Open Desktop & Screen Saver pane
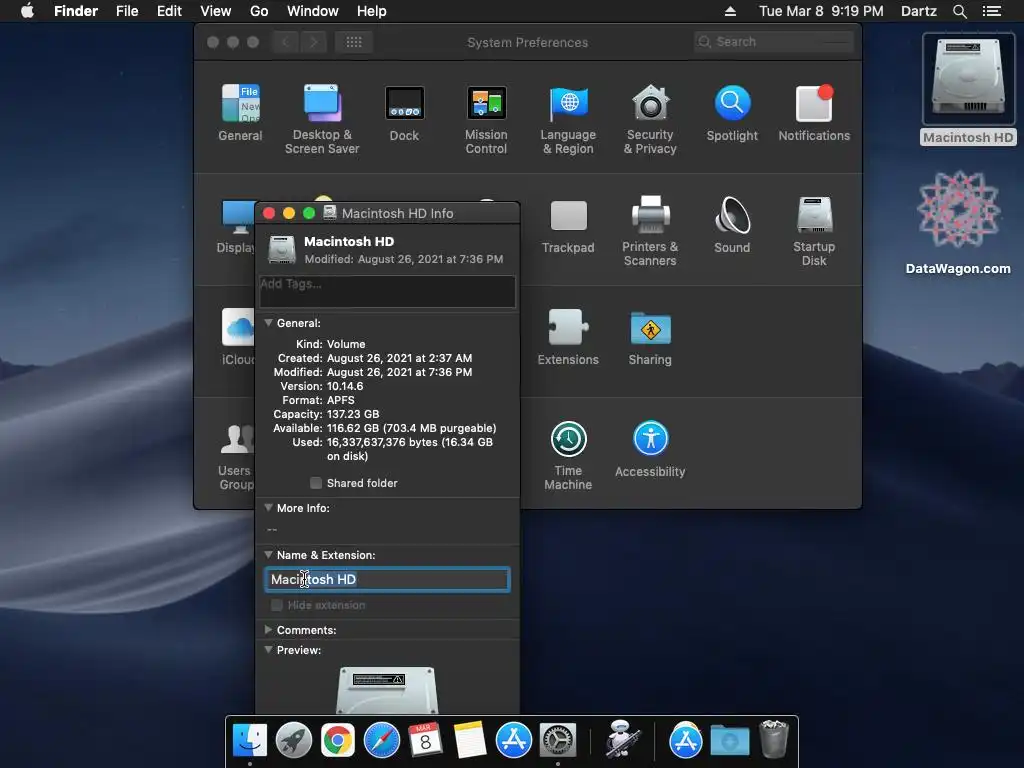Viewport: 1024px width, 768px height. tap(322, 119)
